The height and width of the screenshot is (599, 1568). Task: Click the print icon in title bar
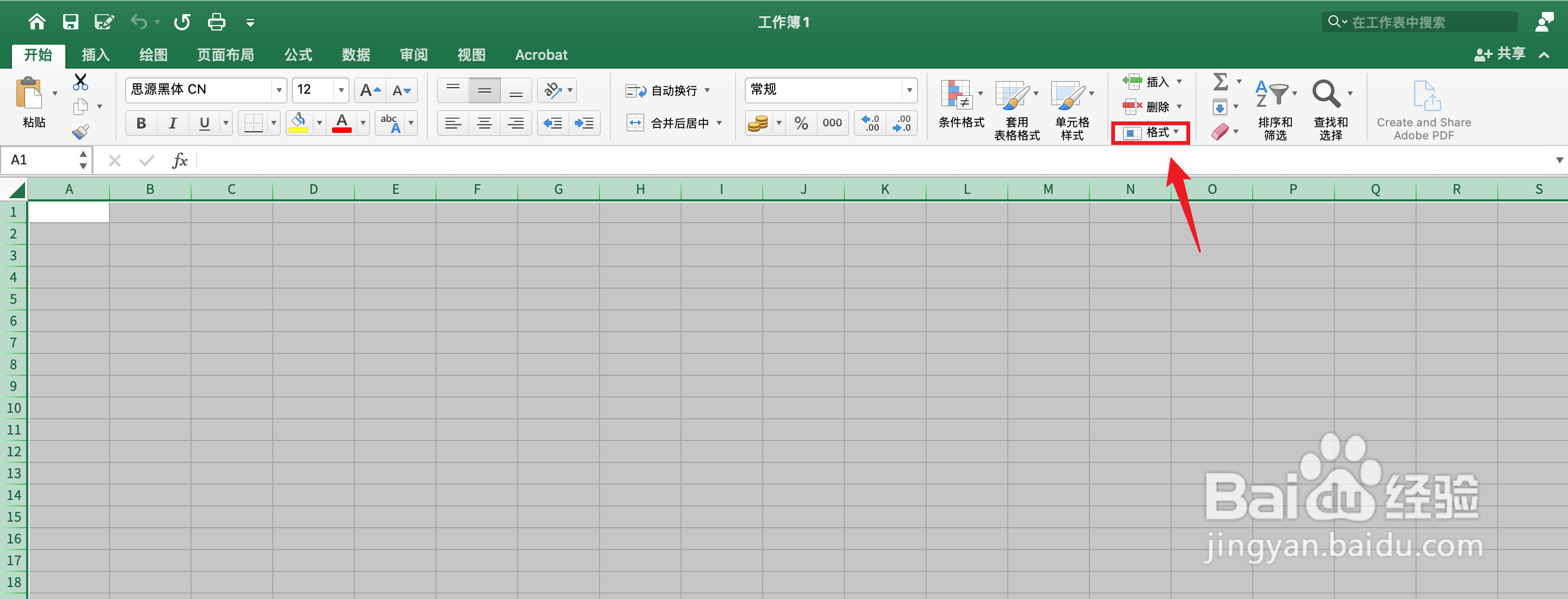pyautogui.click(x=216, y=22)
